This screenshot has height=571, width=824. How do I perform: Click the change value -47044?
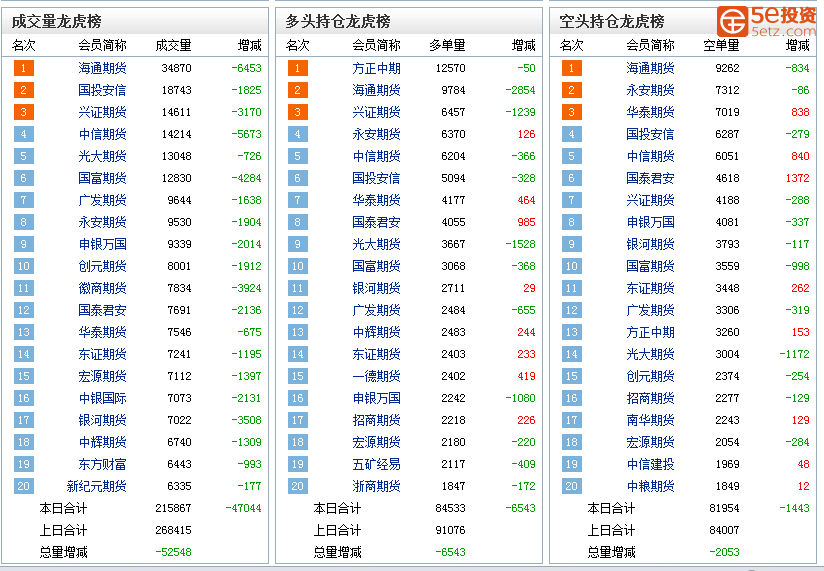(x=243, y=508)
